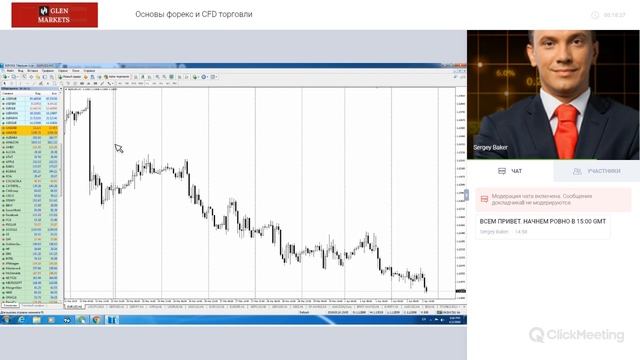Toggle the Data Window toolbar icon
The image size is (640, 360).
click(x=31, y=77)
